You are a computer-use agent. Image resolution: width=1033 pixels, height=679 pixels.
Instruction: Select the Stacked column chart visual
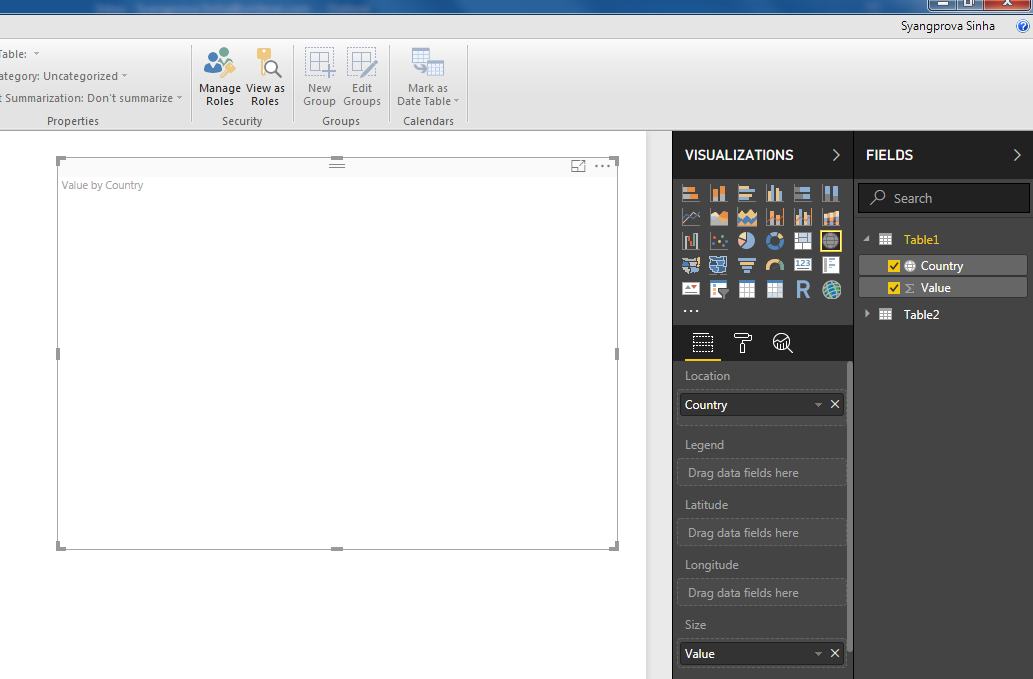tap(718, 193)
